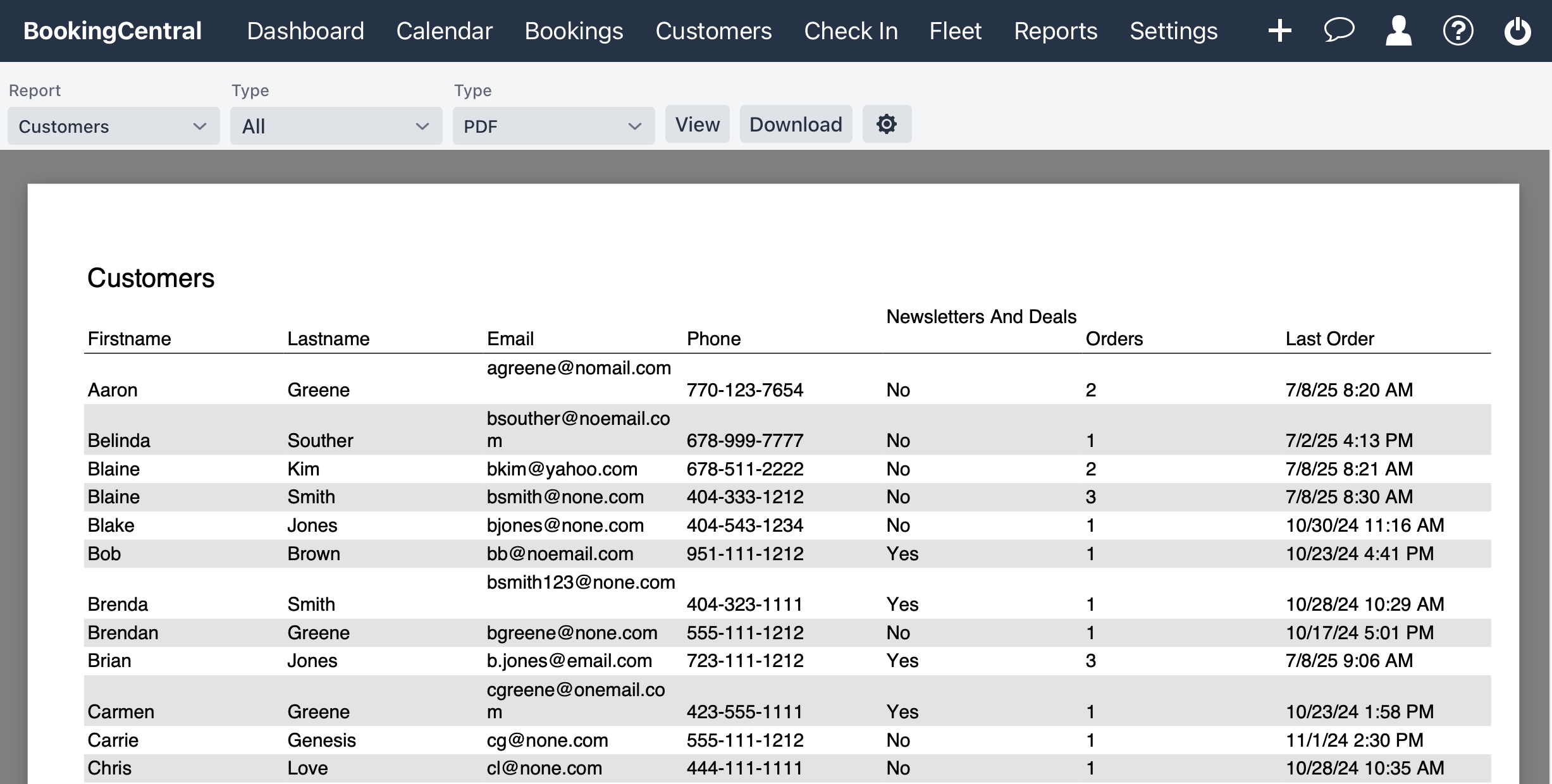The width and height of the screenshot is (1552, 784).
Task: Click last order 7/8/25 9:06 AM
Action: [1349, 661]
